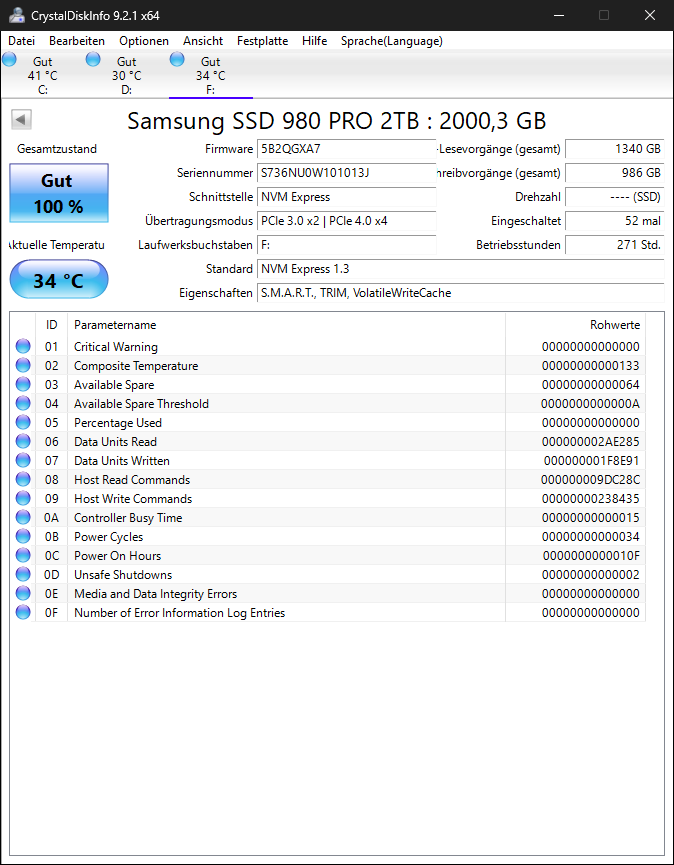The image size is (674, 865).
Task: Switch to drive D: tab at 30 °C
Action: (x=126, y=75)
